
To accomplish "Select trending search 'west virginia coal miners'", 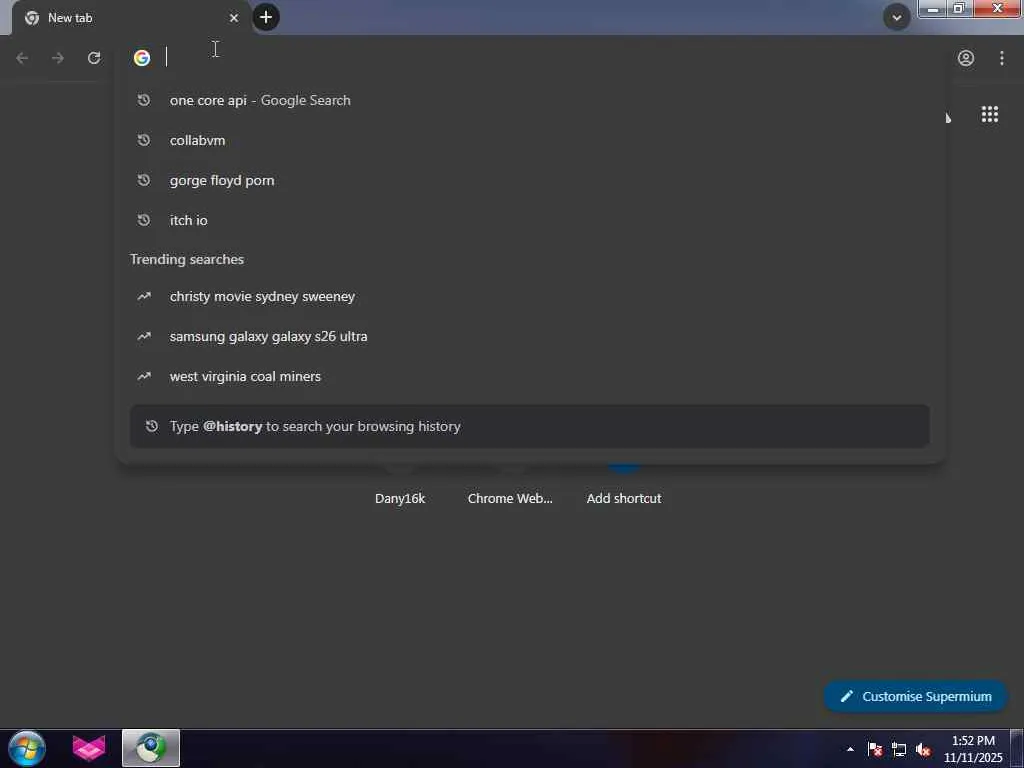I will pyautogui.click(x=530, y=377).
